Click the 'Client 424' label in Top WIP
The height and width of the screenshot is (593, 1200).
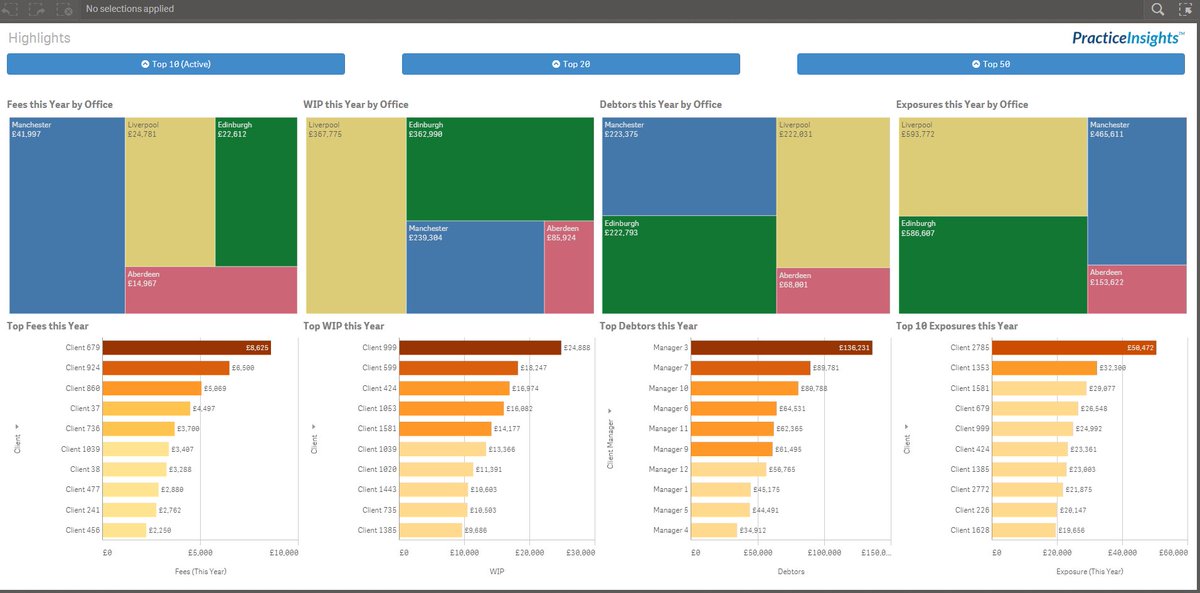(x=380, y=388)
